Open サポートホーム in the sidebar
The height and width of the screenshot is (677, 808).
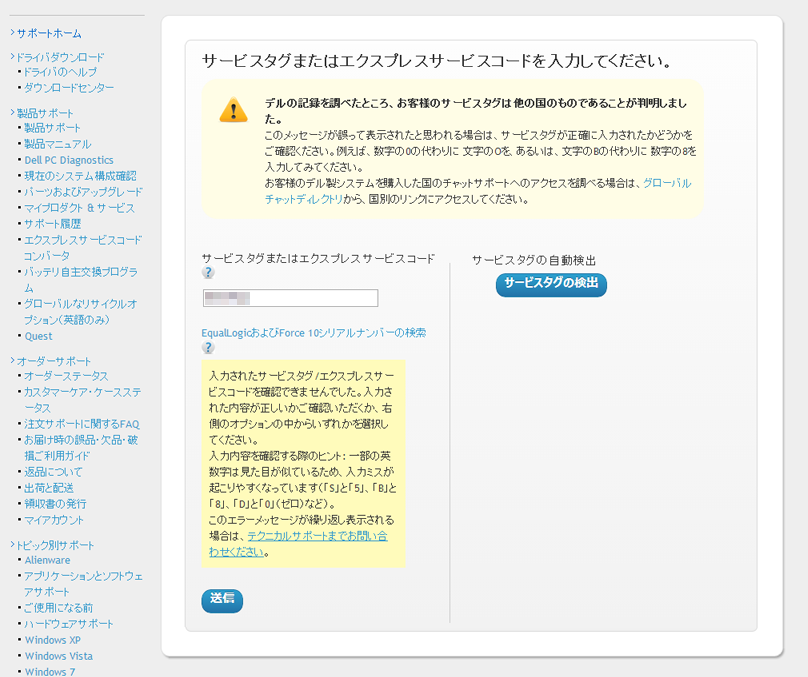[x=49, y=33]
